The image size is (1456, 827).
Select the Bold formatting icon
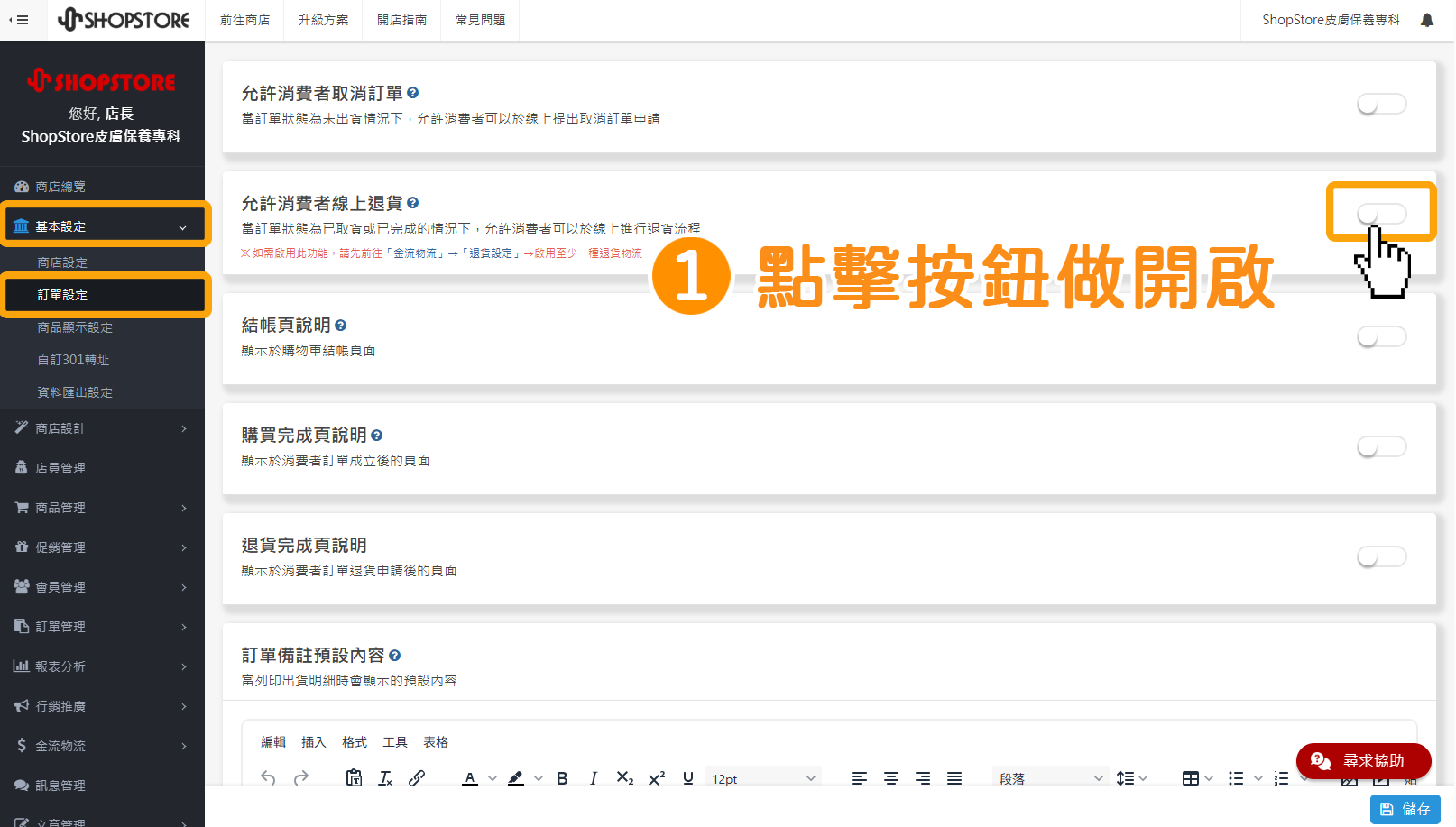click(x=561, y=777)
